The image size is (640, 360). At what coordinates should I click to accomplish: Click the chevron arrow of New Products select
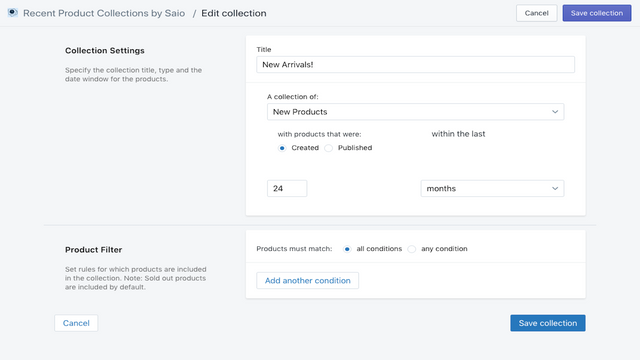[x=555, y=112]
